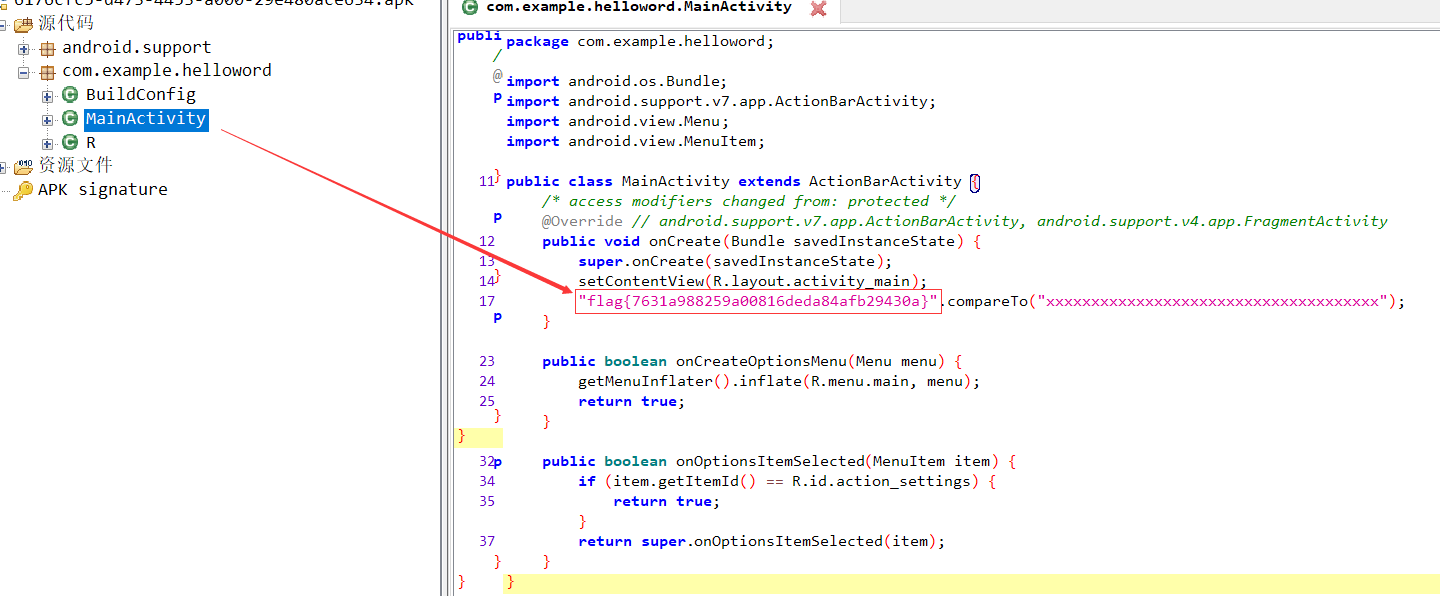Collapse the 源代码 node
The width and height of the screenshot is (1440, 596).
click(x=5, y=25)
